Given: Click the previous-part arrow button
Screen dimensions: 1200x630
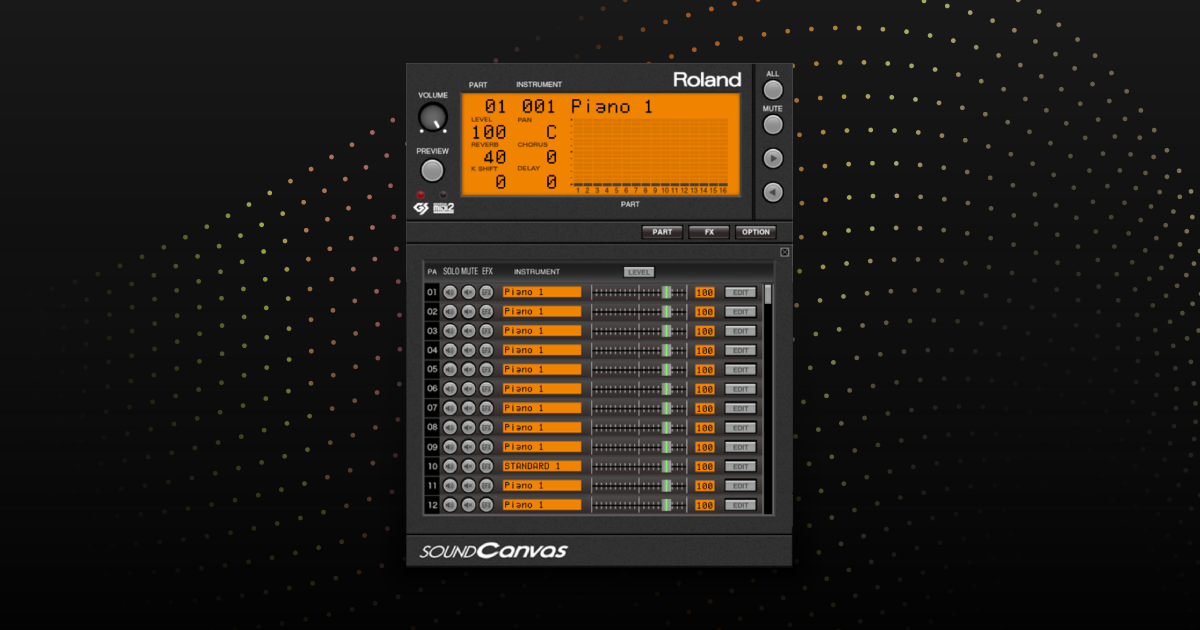Looking at the screenshot, I should point(772,192).
